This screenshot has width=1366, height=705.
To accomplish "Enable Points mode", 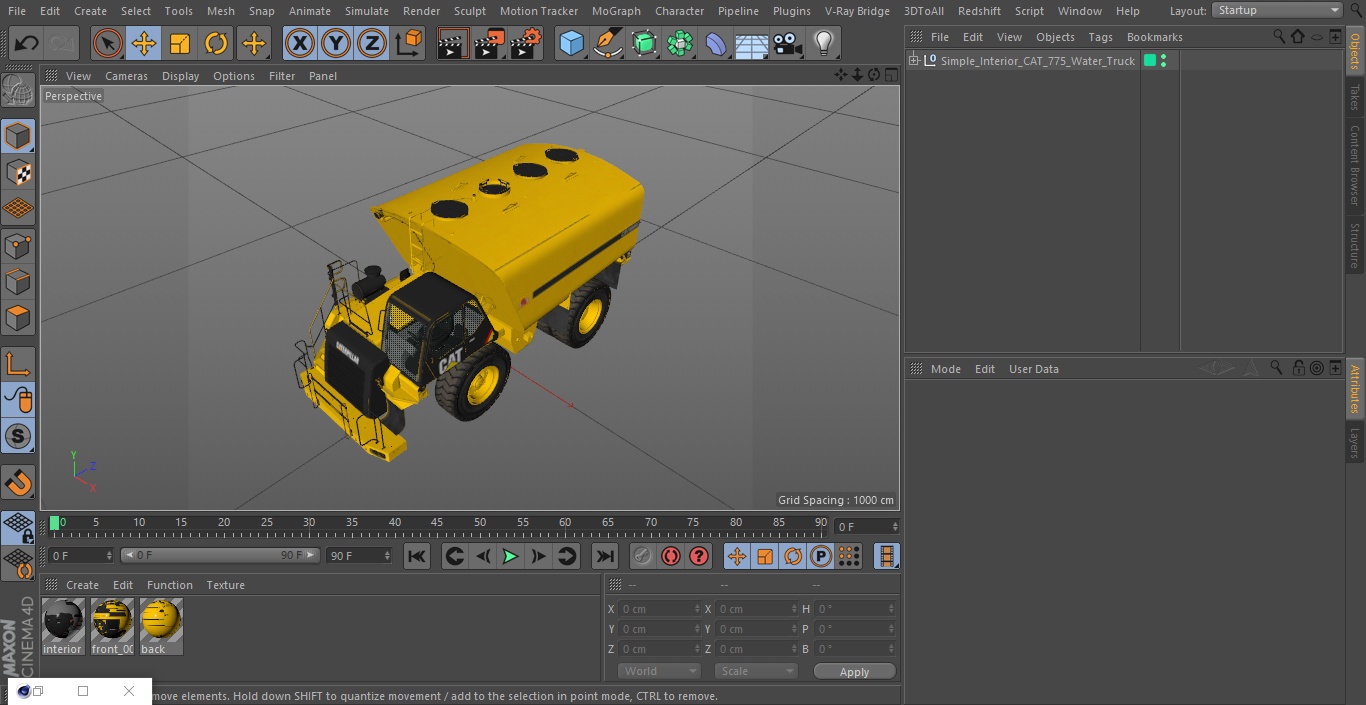I will click(x=18, y=246).
